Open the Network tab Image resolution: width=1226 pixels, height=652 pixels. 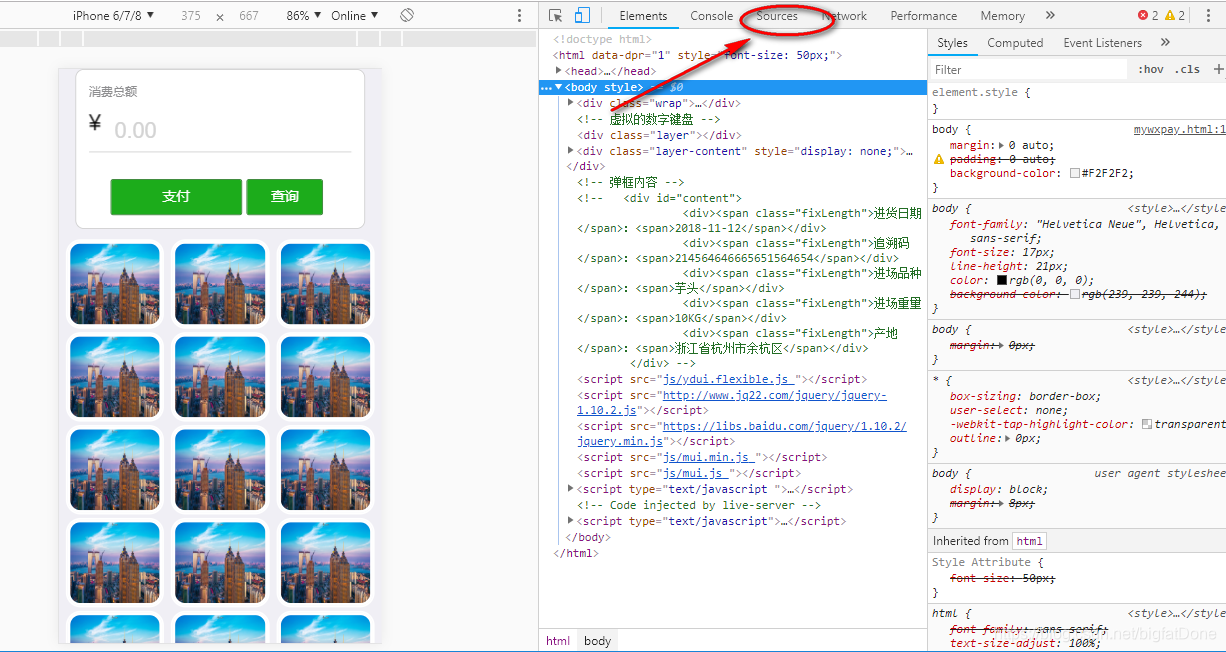pos(844,15)
